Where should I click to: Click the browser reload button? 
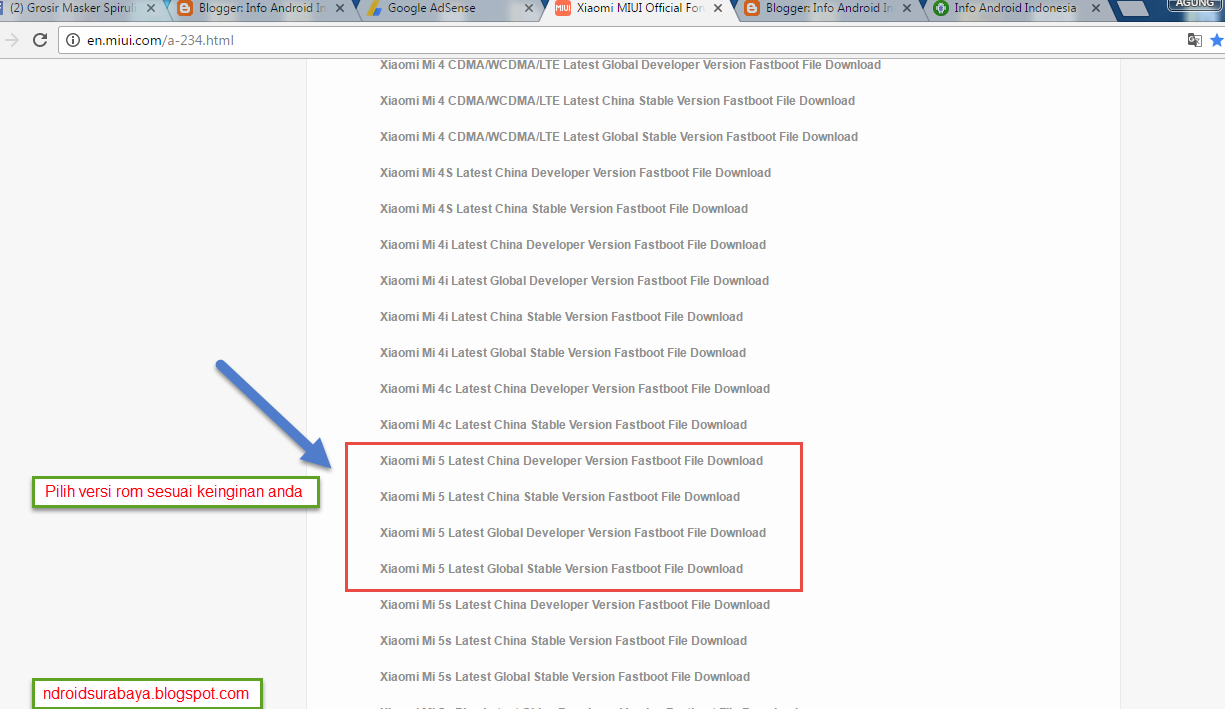pyautogui.click(x=40, y=41)
